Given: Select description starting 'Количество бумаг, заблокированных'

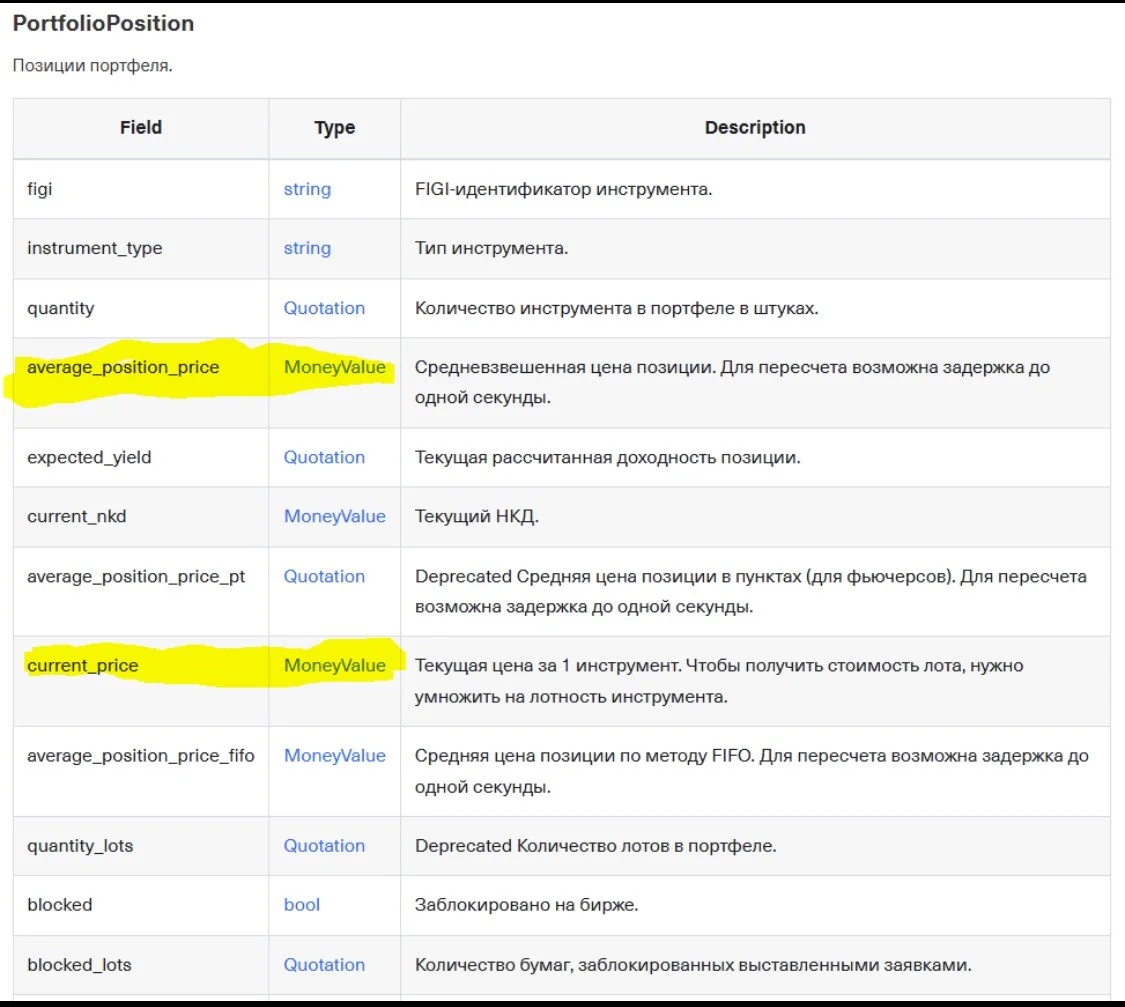Looking at the screenshot, I should pos(693,965).
